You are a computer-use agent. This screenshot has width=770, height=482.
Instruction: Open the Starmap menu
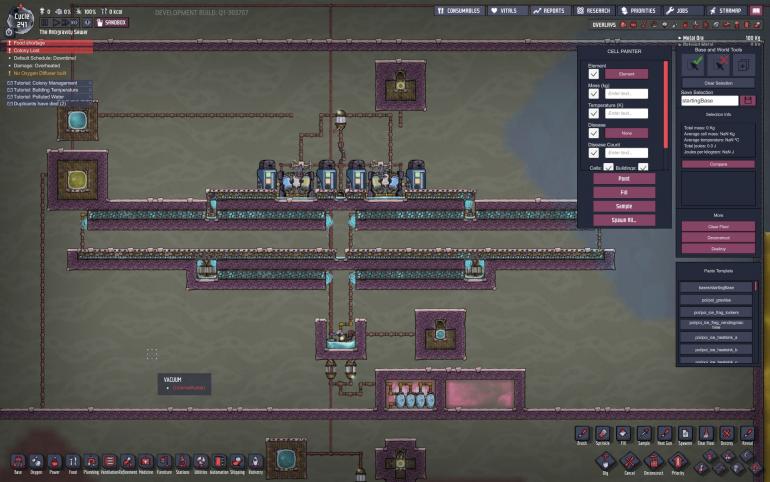[x=725, y=10]
